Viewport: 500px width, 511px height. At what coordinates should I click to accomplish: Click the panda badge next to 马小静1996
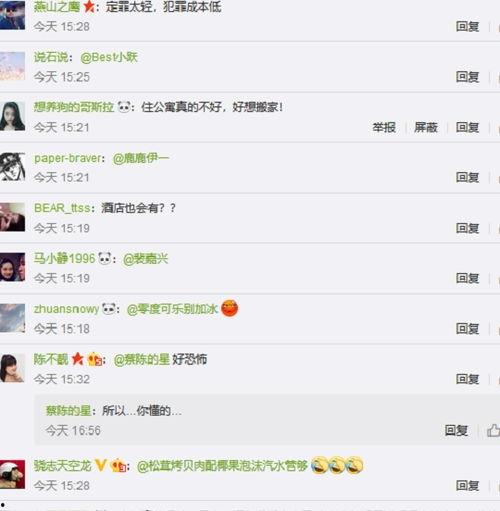105,258
